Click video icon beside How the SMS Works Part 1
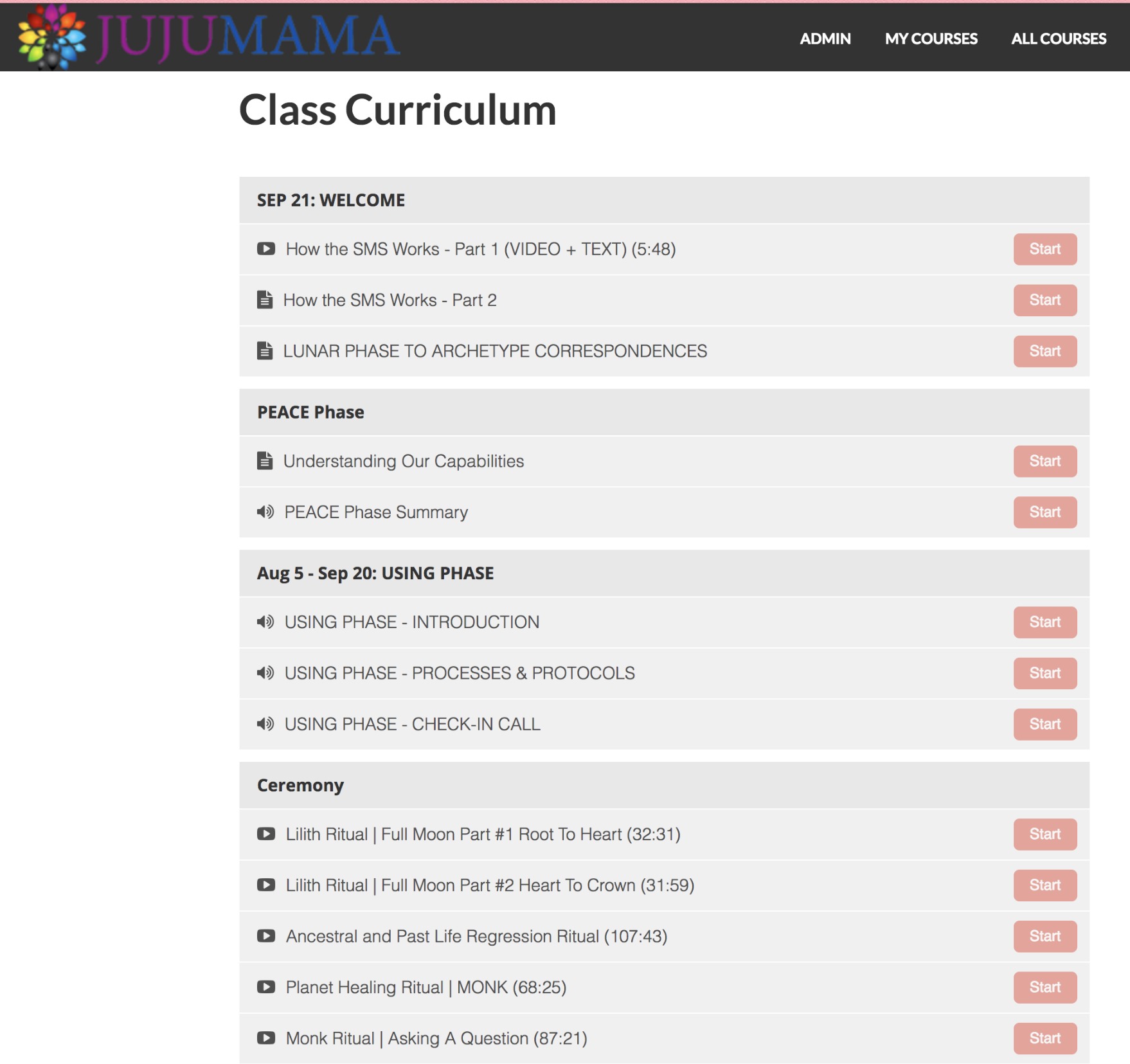Screen dimensions: 1130x1064 coord(266,249)
